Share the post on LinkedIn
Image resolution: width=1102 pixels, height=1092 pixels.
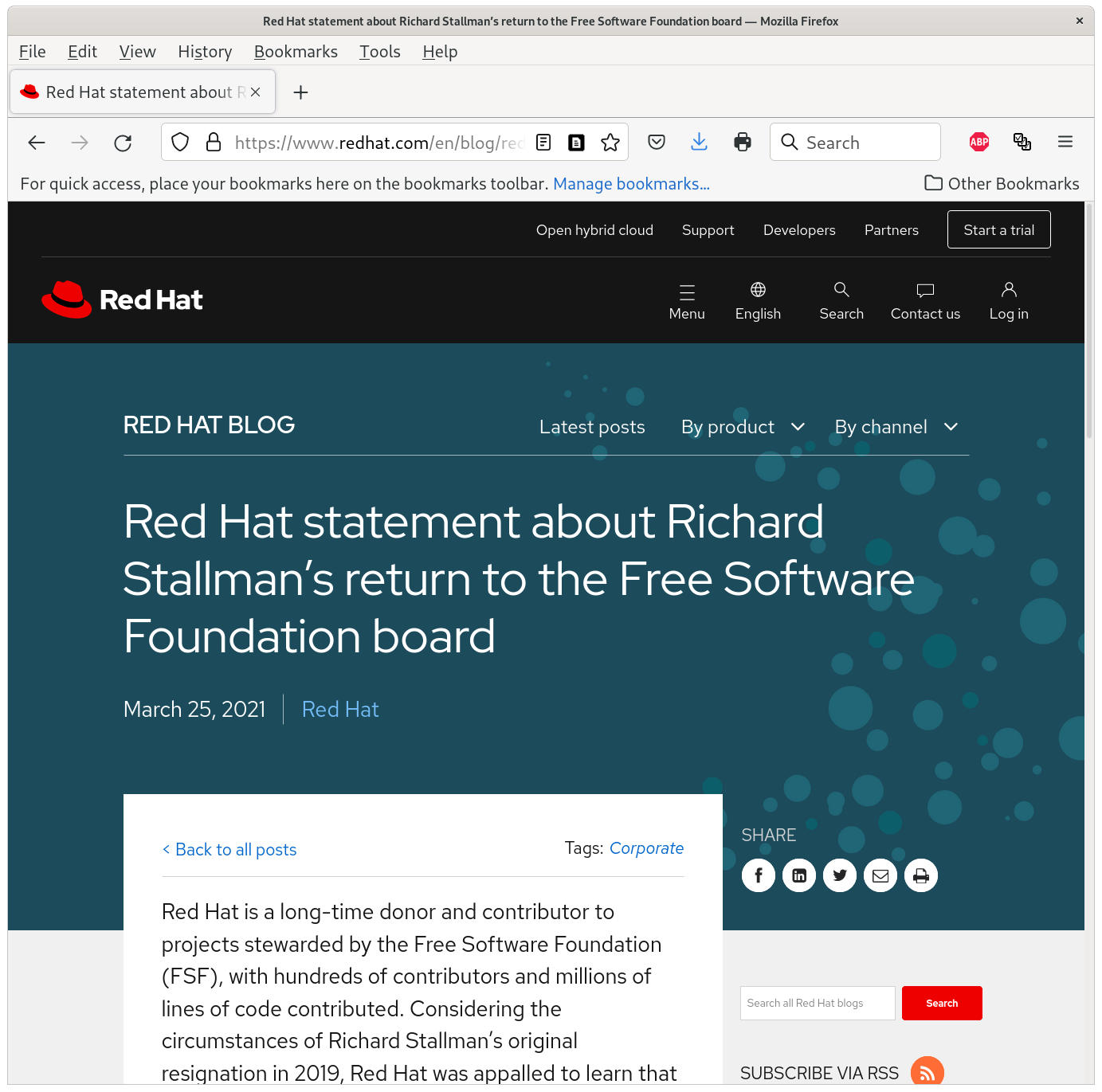(x=799, y=875)
